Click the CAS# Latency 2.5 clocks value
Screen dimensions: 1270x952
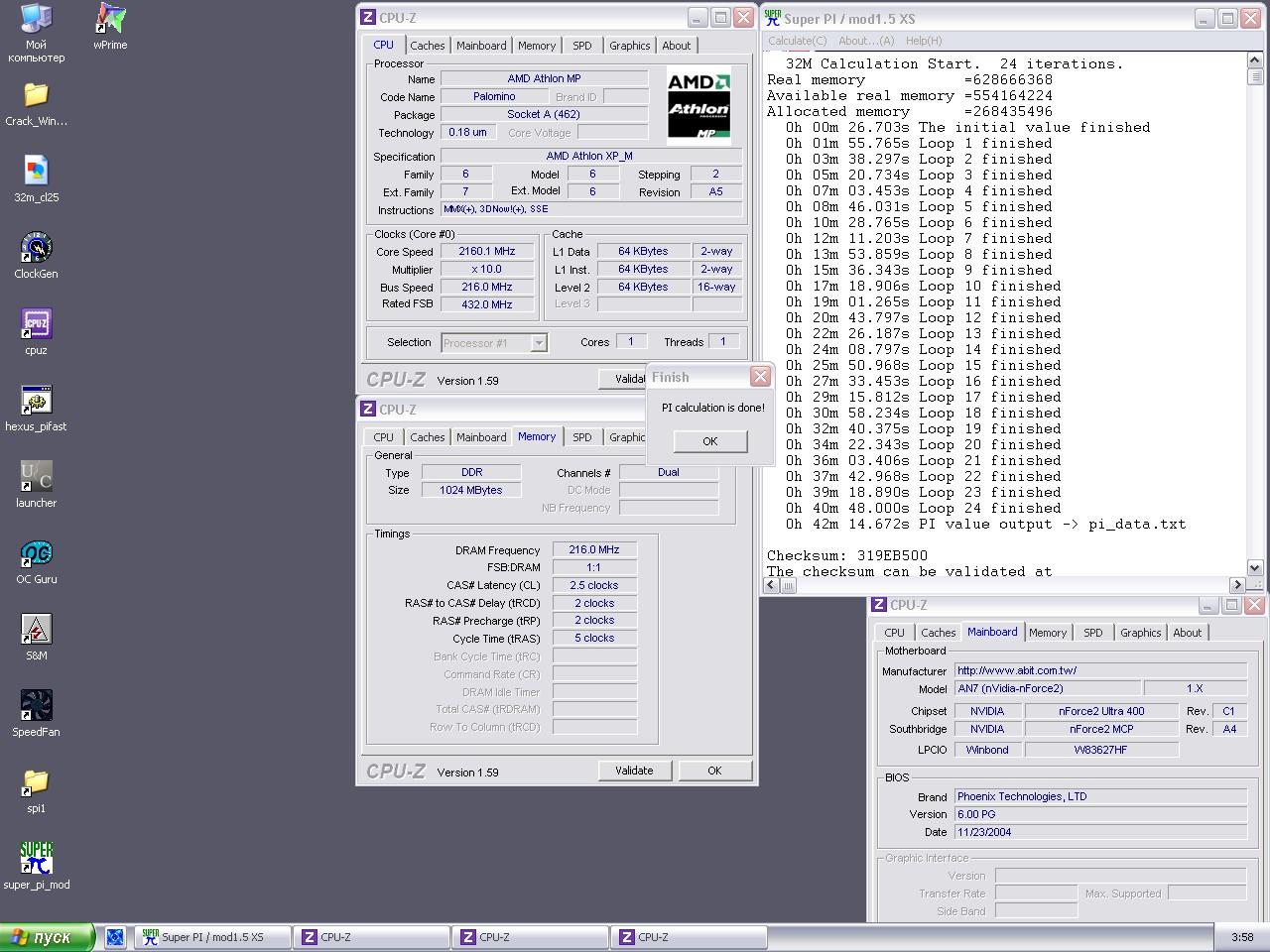point(593,585)
